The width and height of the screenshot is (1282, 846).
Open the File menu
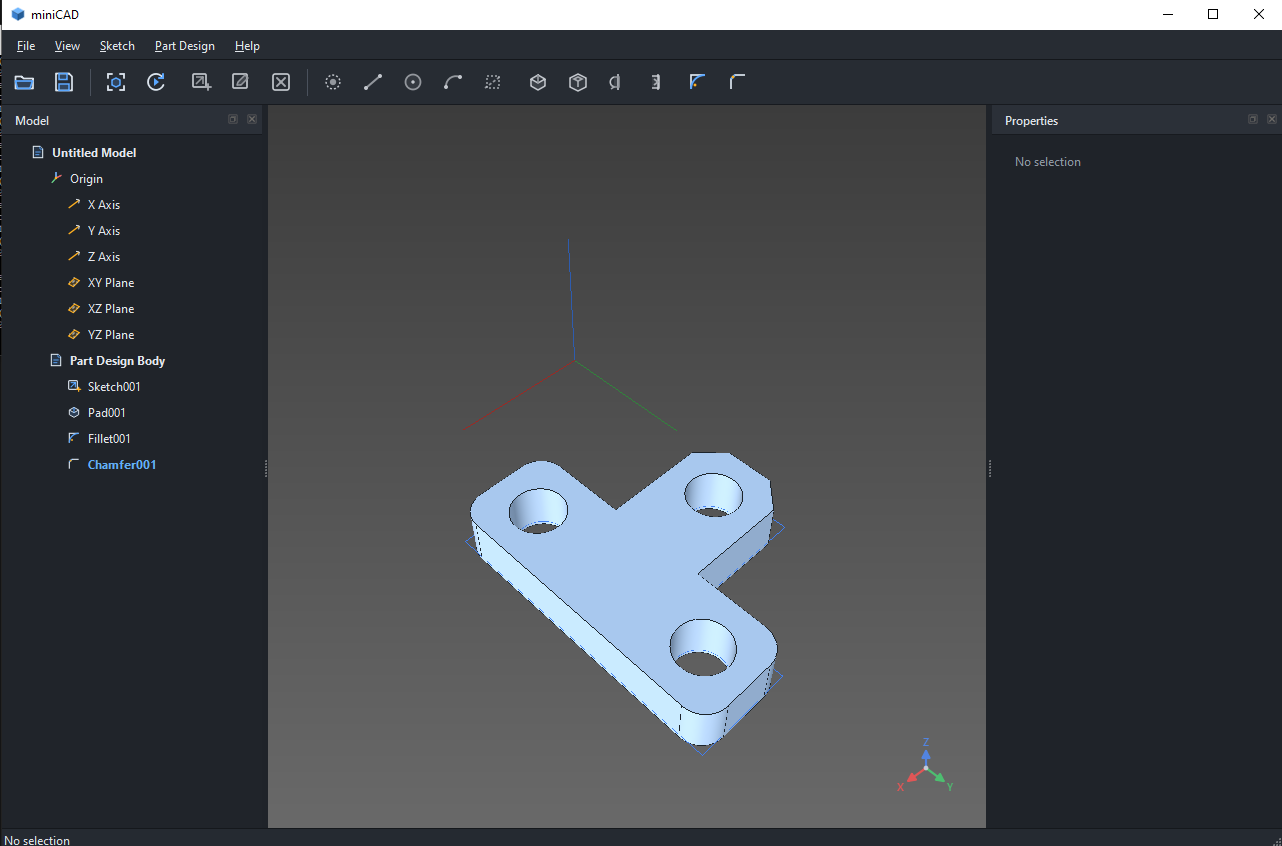[26, 46]
